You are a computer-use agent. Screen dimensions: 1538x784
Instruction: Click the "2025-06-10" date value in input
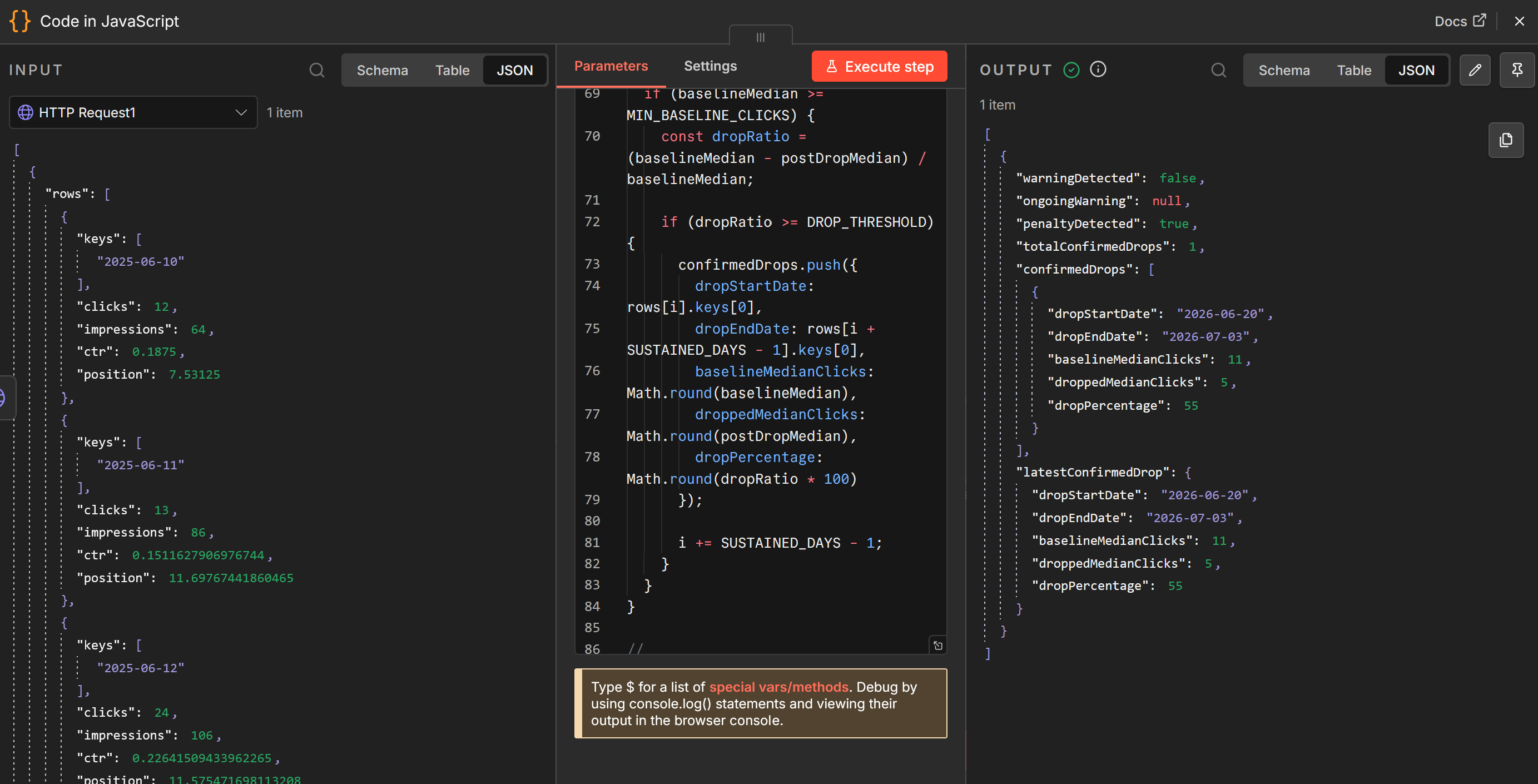pyautogui.click(x=141, y=261)
